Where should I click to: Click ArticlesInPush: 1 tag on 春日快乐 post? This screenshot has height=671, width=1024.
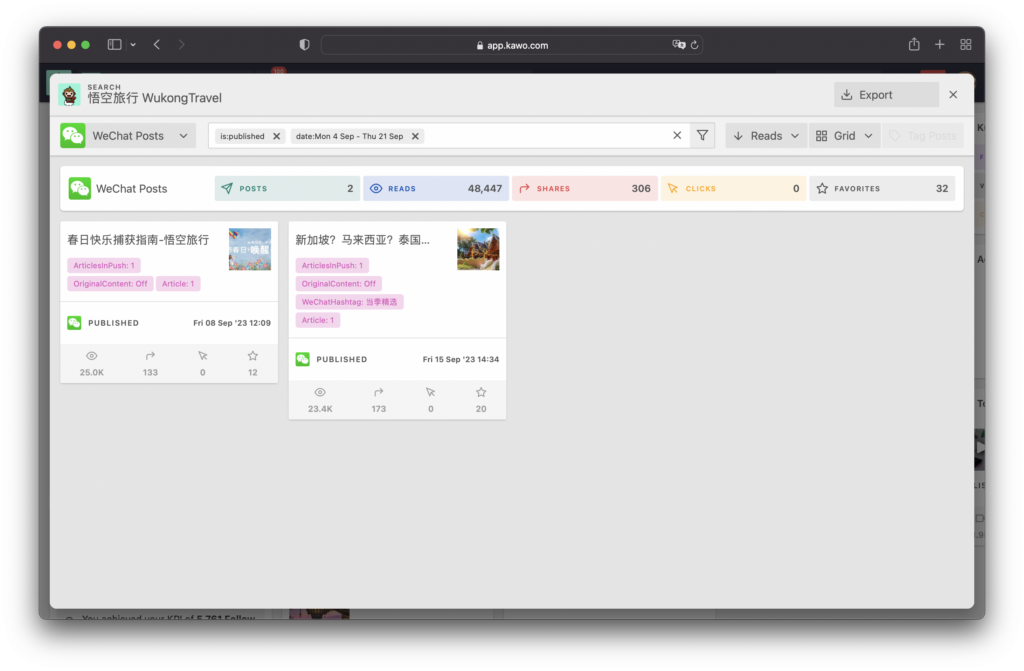[104, 265]
